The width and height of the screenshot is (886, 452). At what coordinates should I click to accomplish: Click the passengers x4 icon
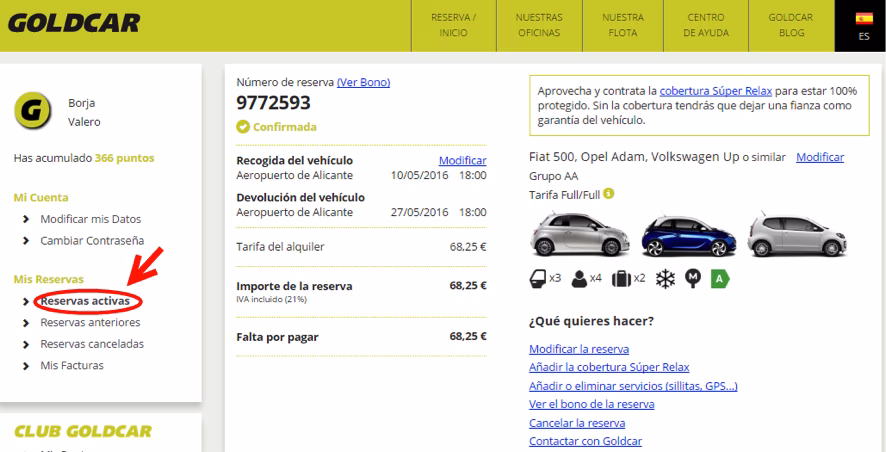579,279
